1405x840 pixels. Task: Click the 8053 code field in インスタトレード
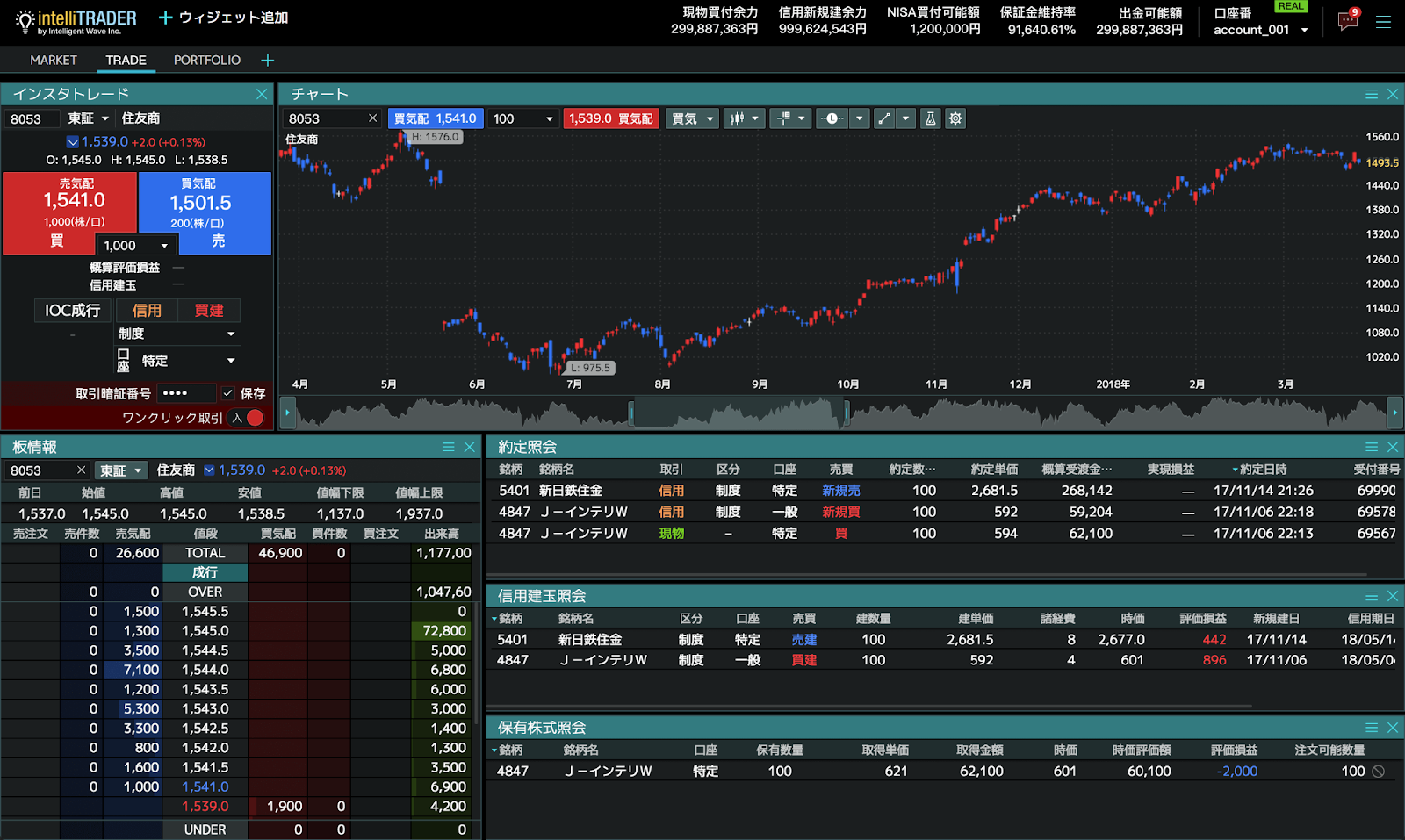(x=31, y=118)
